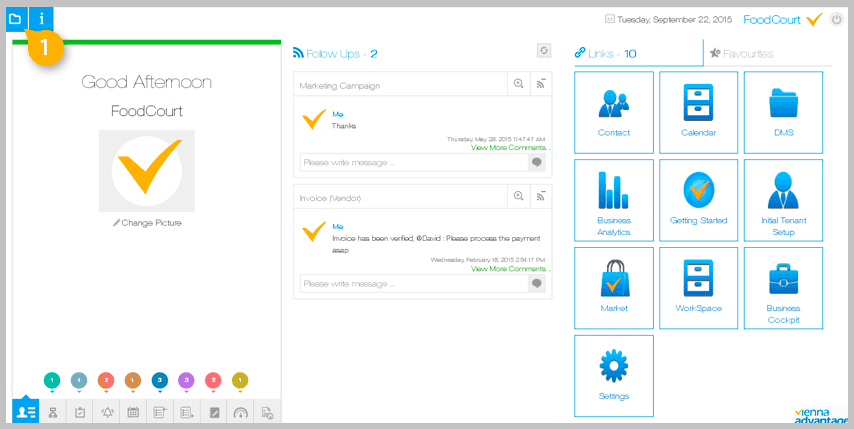854x429 pixels.
Task: Click the FoodCourt user name at top right
Action: pos(772,20)
